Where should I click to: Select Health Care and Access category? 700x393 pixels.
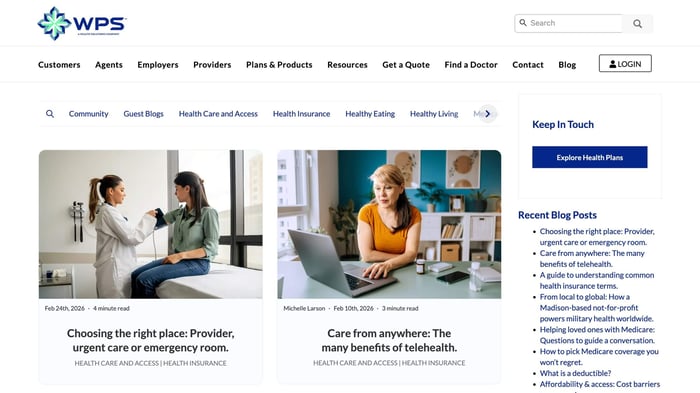218,114
